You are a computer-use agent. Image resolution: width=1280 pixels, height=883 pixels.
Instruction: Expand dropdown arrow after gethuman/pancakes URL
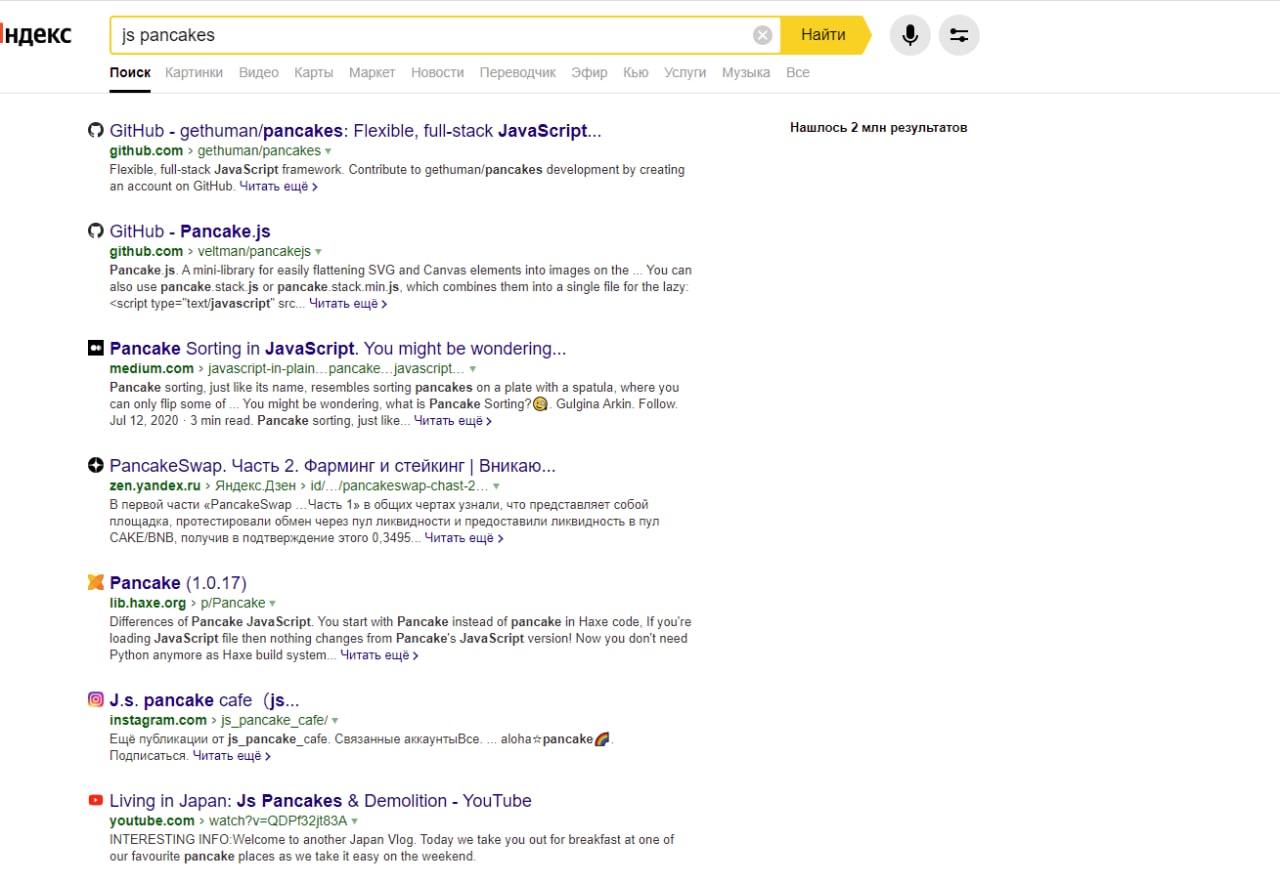pyautogui.click(x=328, y=152)
